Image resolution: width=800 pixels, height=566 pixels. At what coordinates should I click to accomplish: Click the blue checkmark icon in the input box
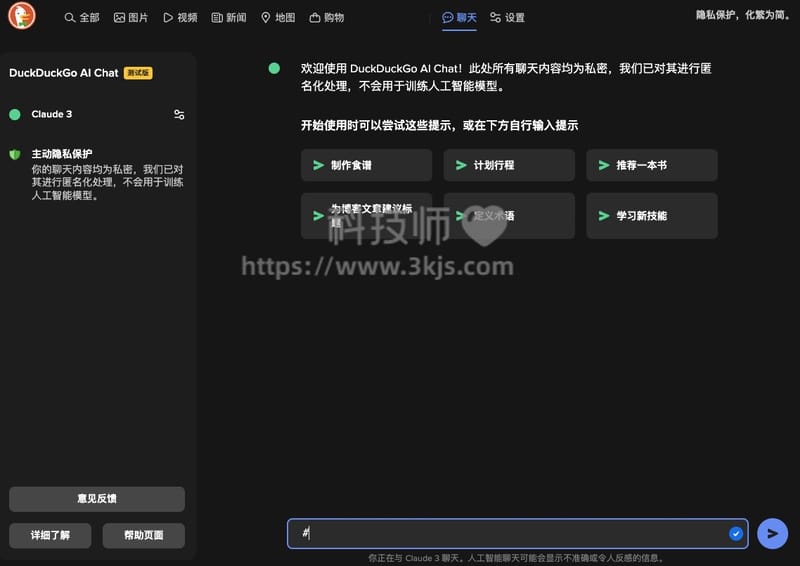[736, 534]
